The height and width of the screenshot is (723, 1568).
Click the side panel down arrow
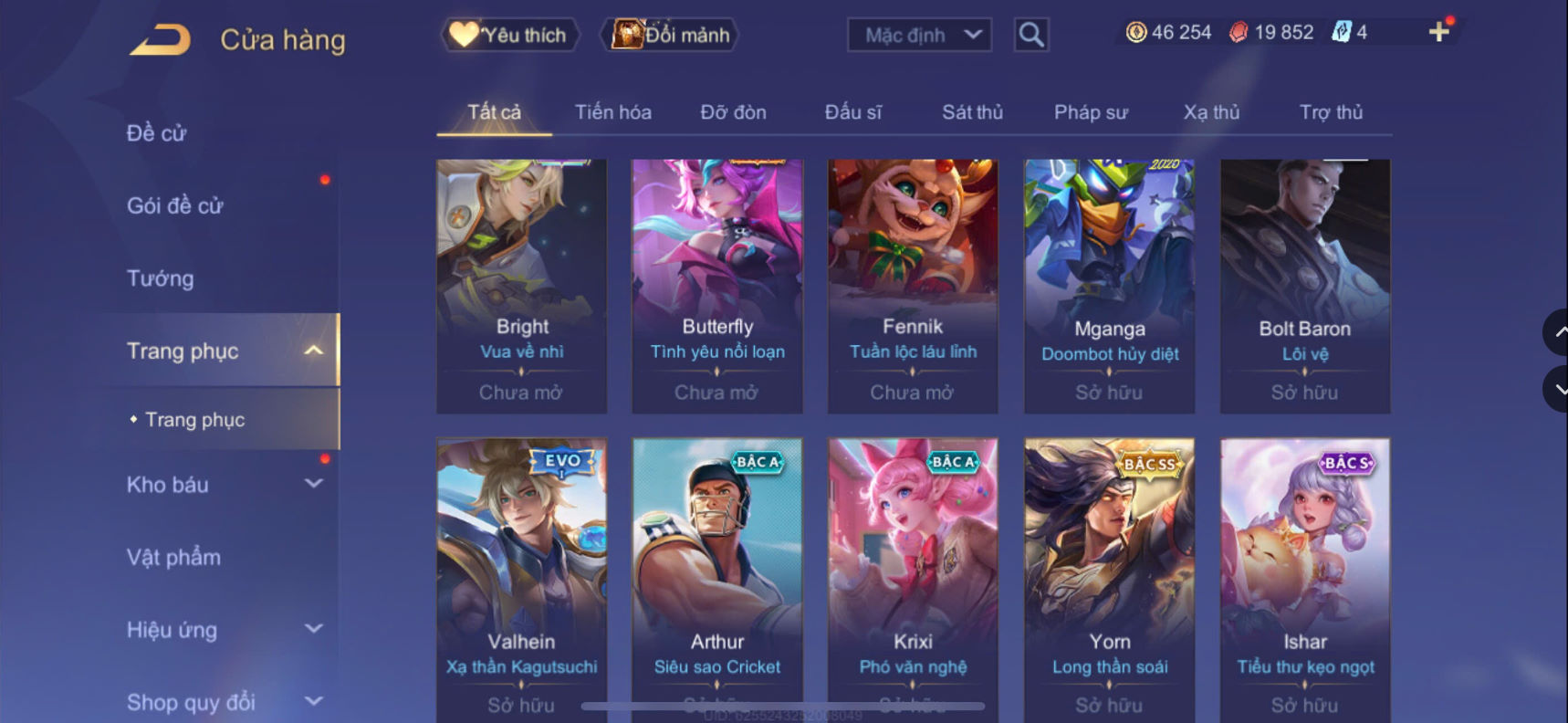(1557, 389)
